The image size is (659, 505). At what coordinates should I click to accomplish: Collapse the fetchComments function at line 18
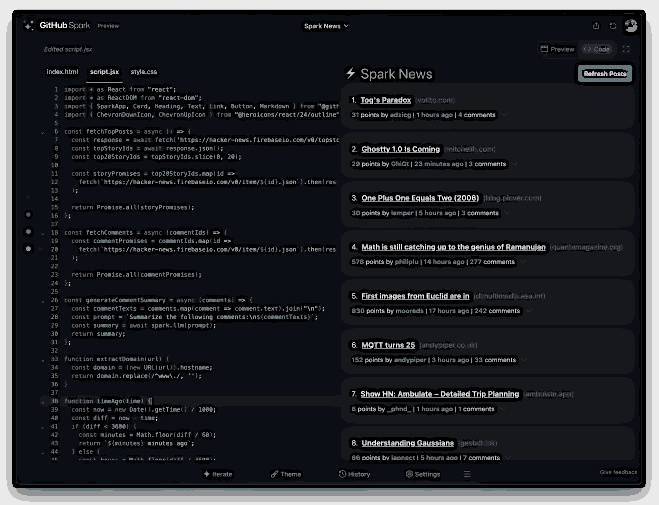42,232
